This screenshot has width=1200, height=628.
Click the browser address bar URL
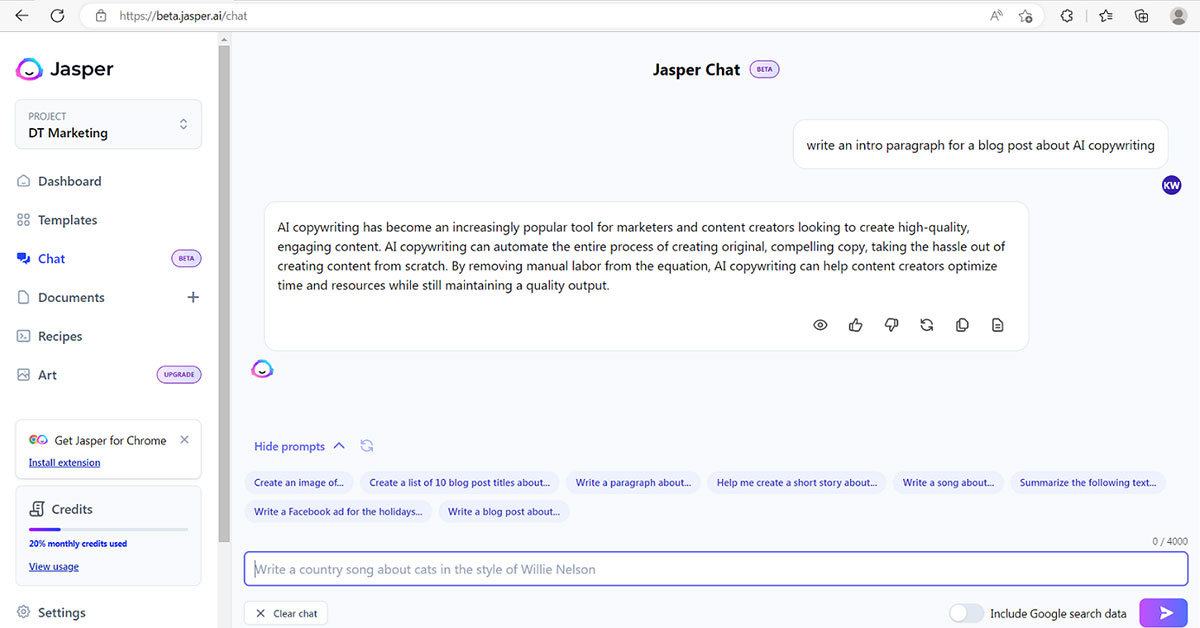pos(182,16)
